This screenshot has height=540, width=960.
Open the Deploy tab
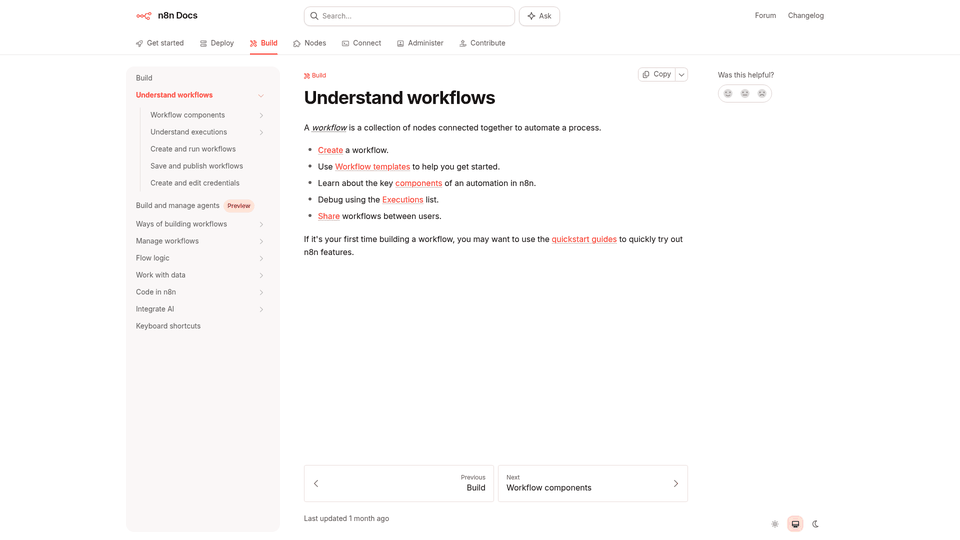pyautogui.click(x=217, y=43)
